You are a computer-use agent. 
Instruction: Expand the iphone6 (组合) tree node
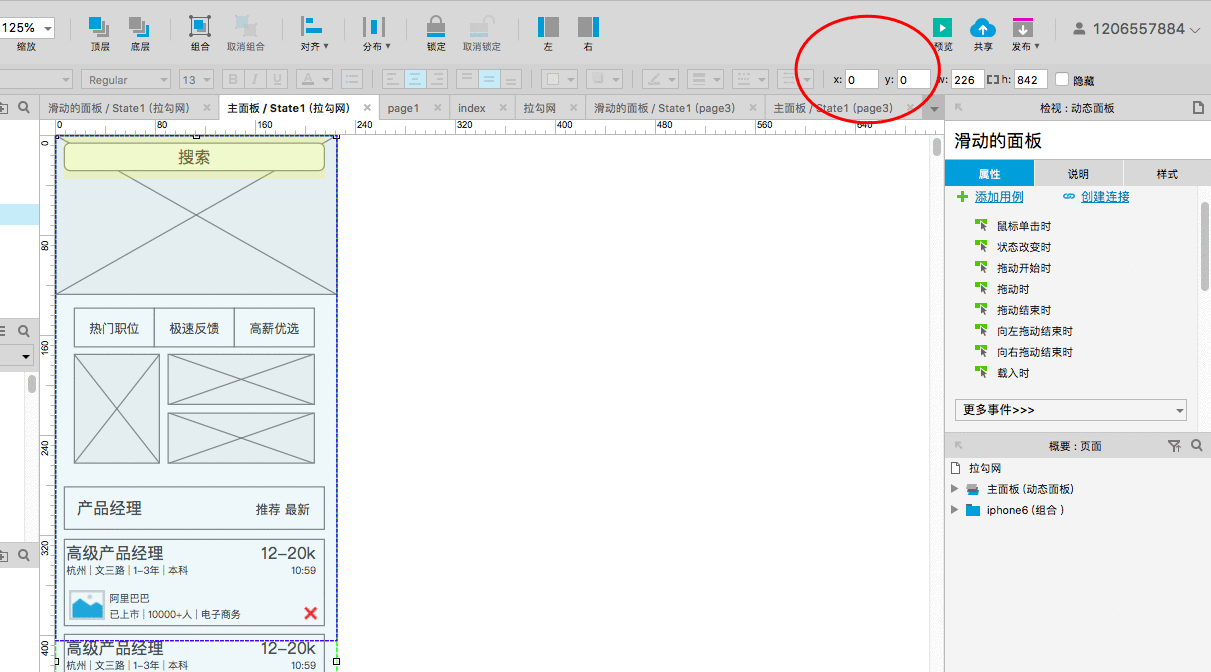[954, 510]
